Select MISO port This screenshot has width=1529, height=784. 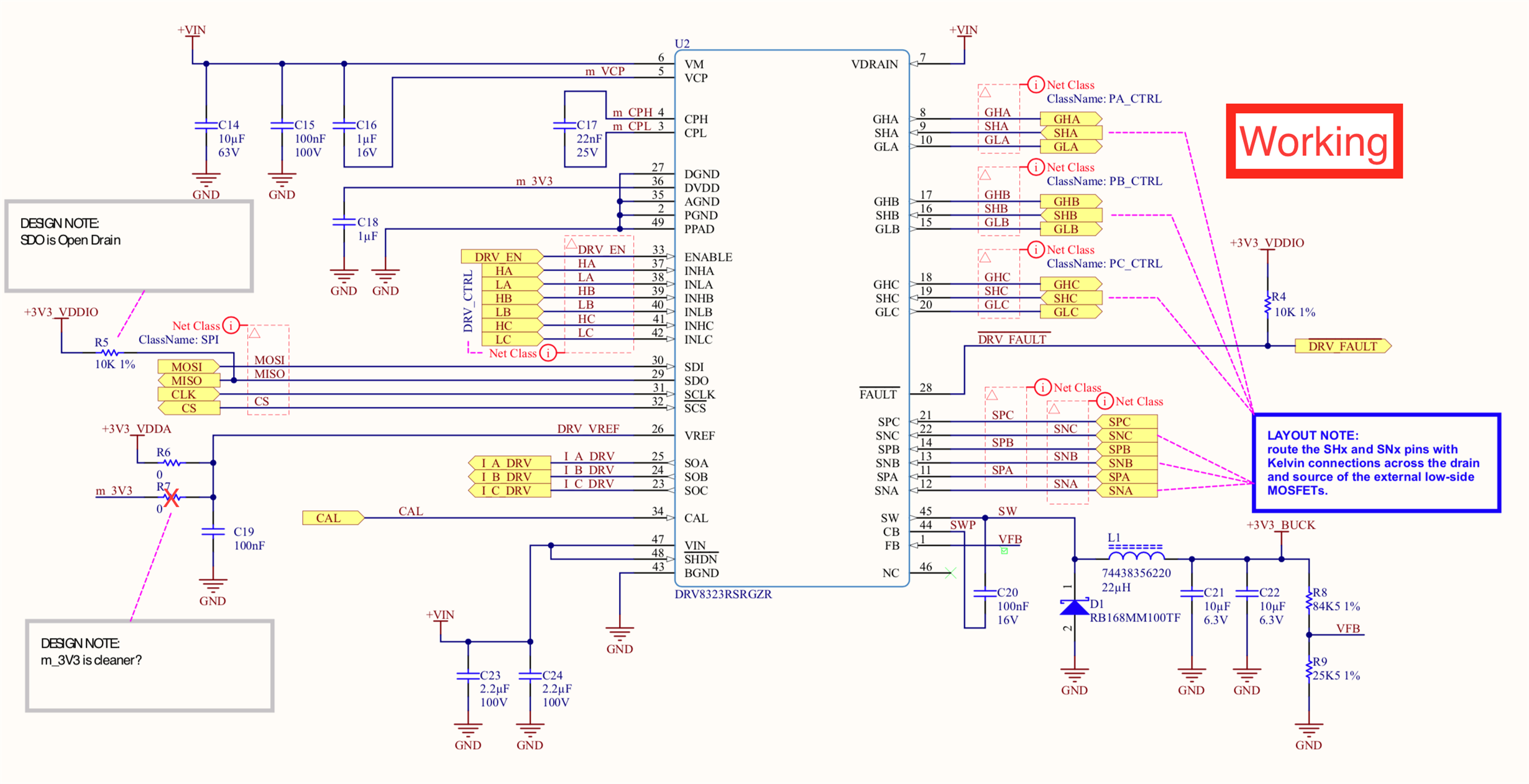pos(188,380)
